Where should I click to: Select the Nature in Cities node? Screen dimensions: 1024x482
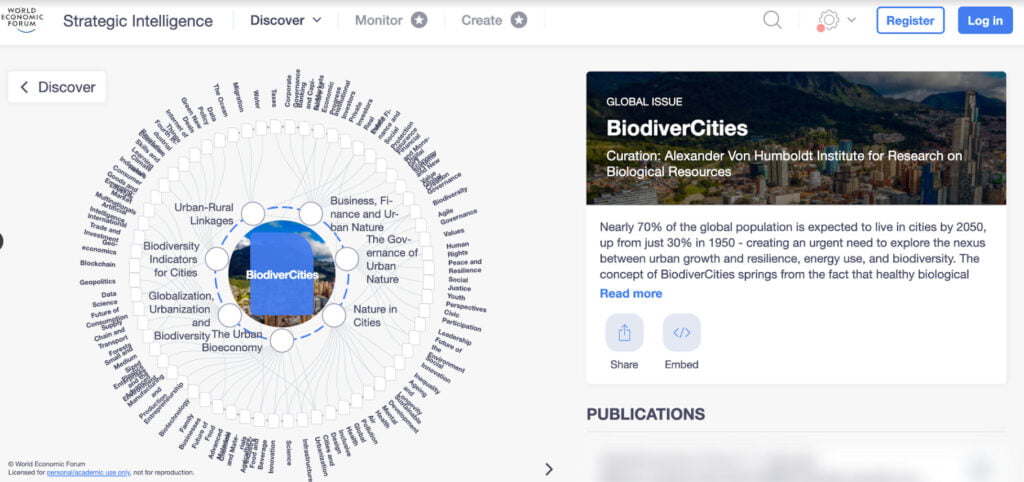tap(334, 316)
